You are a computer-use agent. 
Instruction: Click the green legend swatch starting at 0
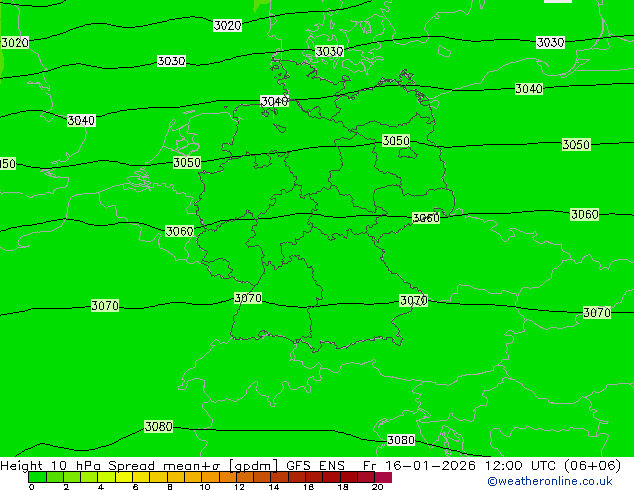(37, 477)
